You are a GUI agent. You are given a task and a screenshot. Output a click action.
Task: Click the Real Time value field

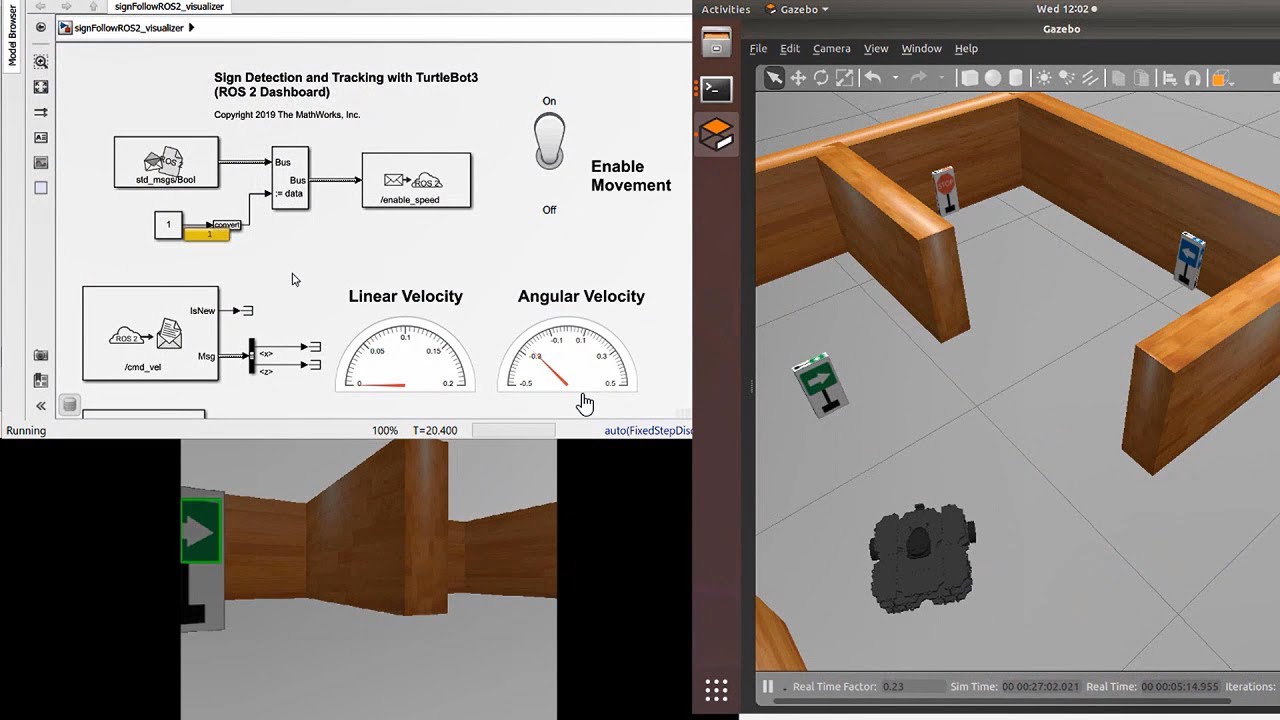[1180, 687]
